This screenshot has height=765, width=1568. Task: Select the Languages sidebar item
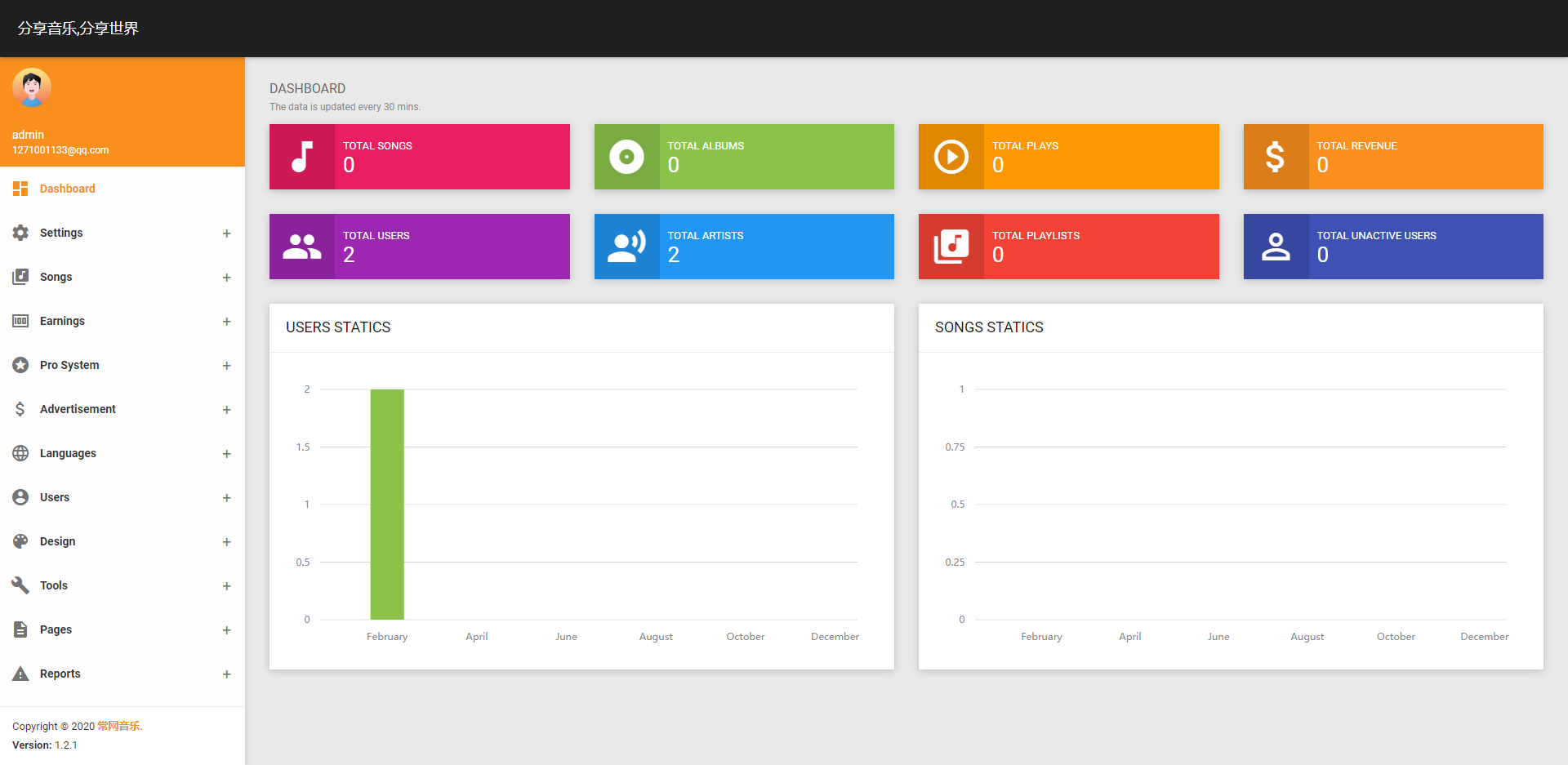point(68,453)
